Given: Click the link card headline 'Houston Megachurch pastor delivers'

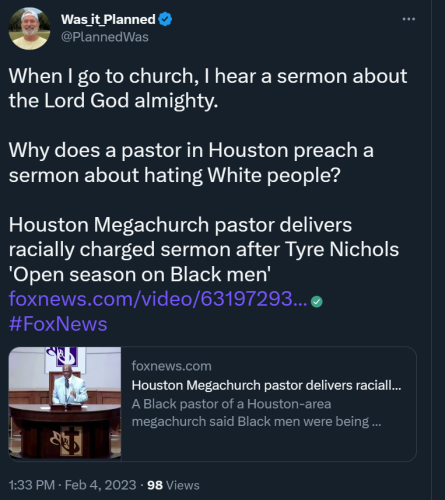Looking at the screenshot, I should tap(266, 385).
